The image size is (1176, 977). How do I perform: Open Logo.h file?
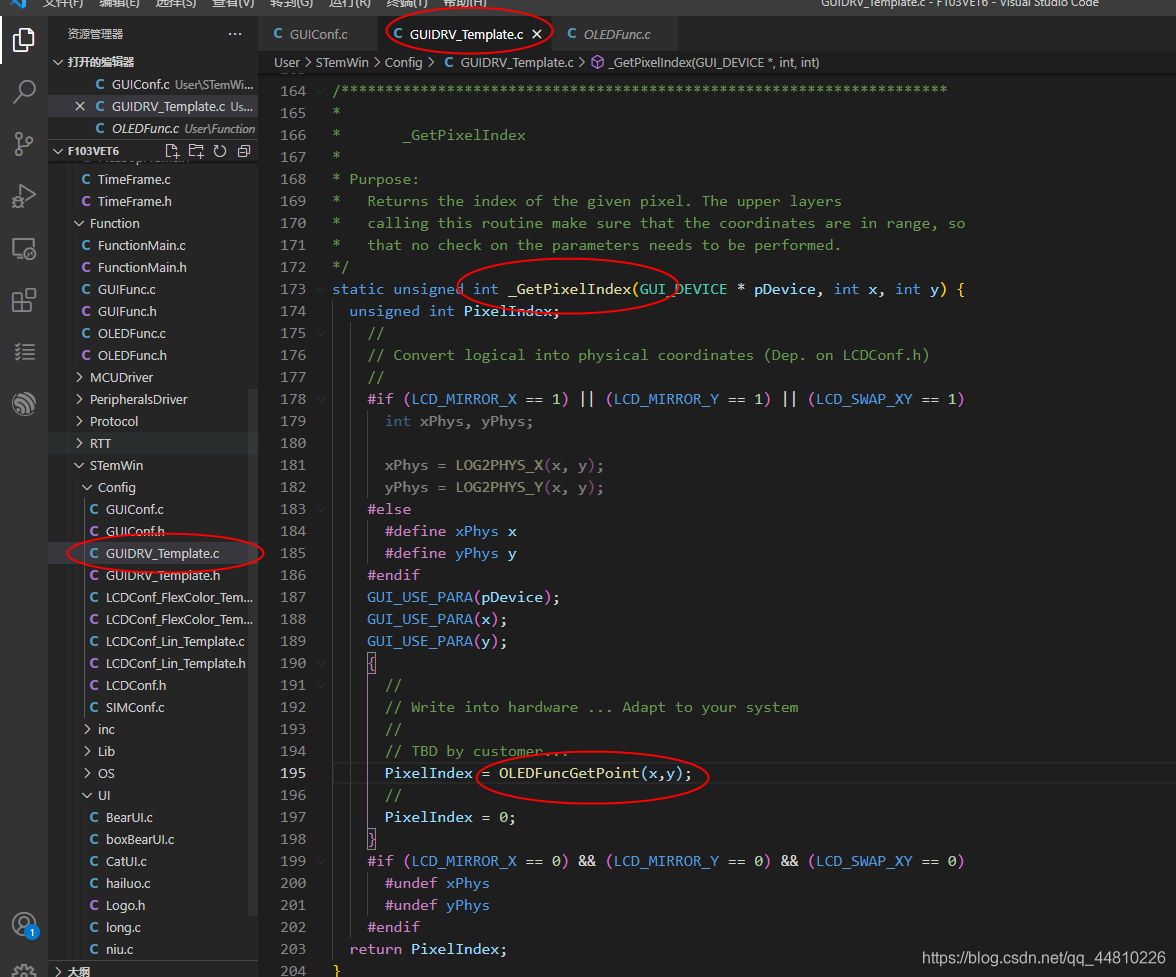click(125, 905)
